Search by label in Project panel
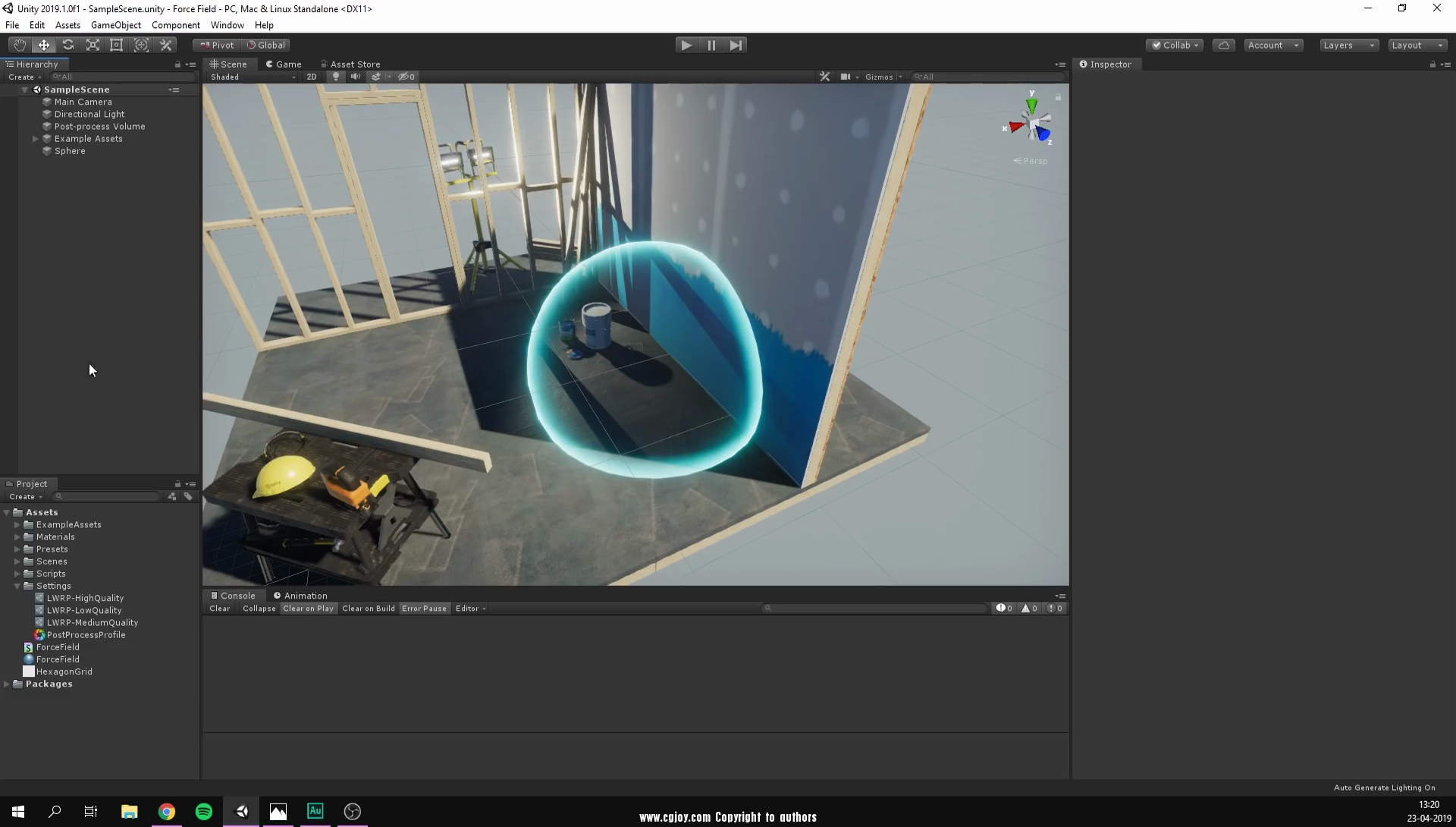 (x=188, y=496)
